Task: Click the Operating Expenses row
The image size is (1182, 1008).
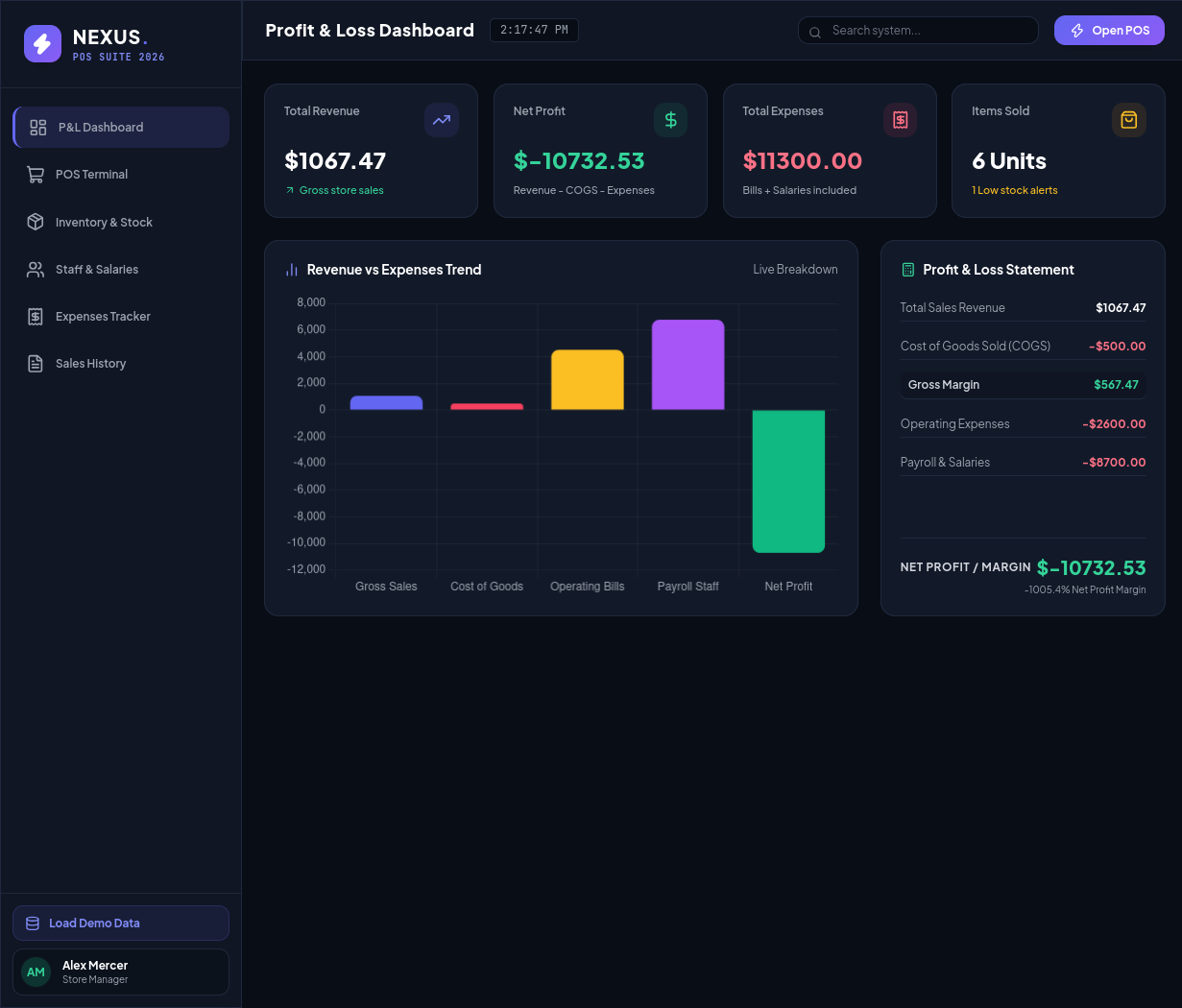Action: click(1024, 424)
